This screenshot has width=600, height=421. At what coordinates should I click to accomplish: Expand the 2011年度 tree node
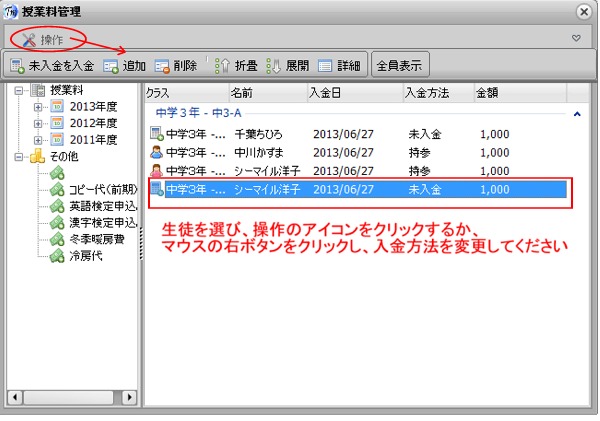[x=38, y=140]
